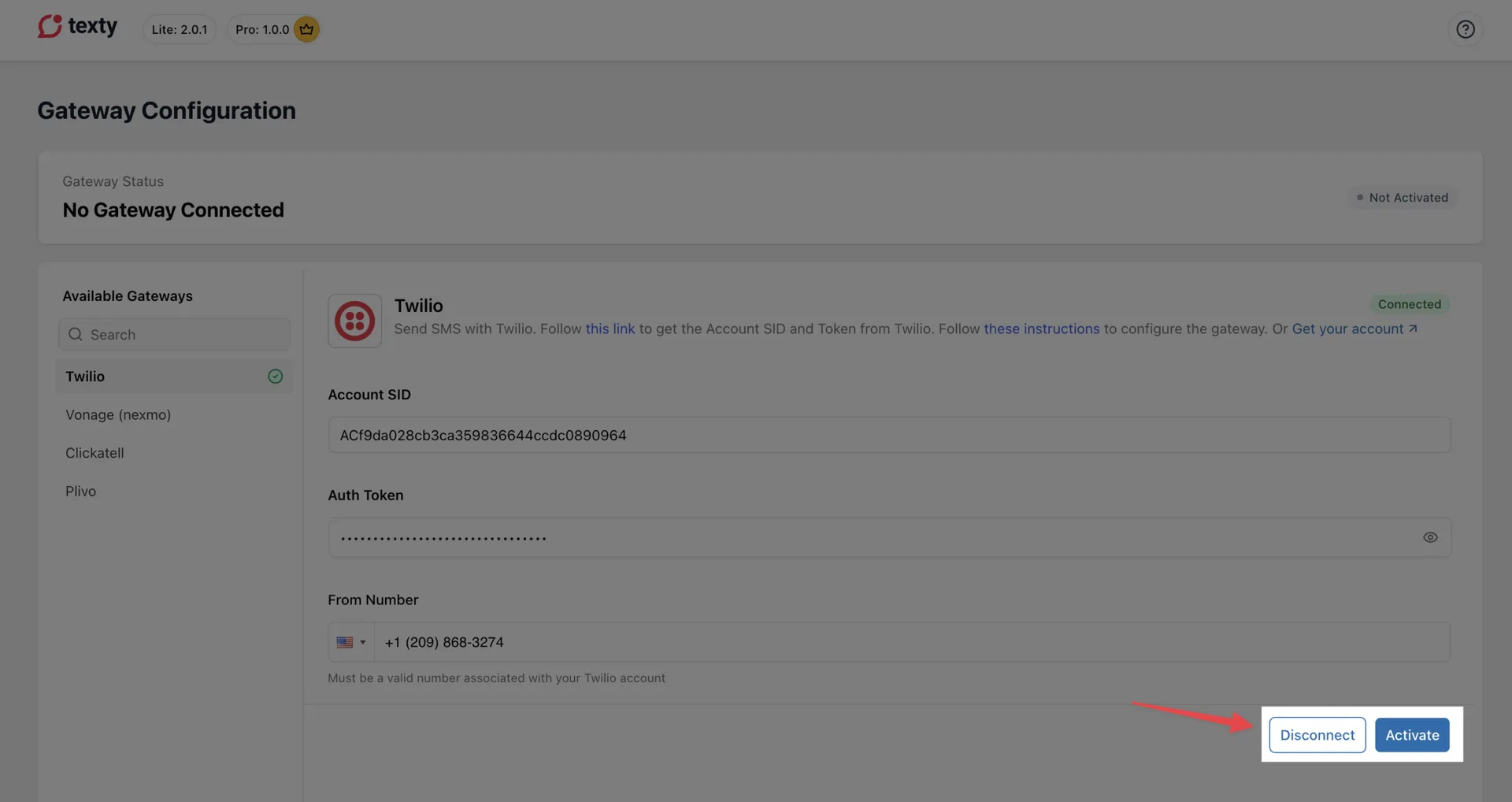Open the country code dropdown arrow
Screen dimensions: 1512x802
point(363,642)
